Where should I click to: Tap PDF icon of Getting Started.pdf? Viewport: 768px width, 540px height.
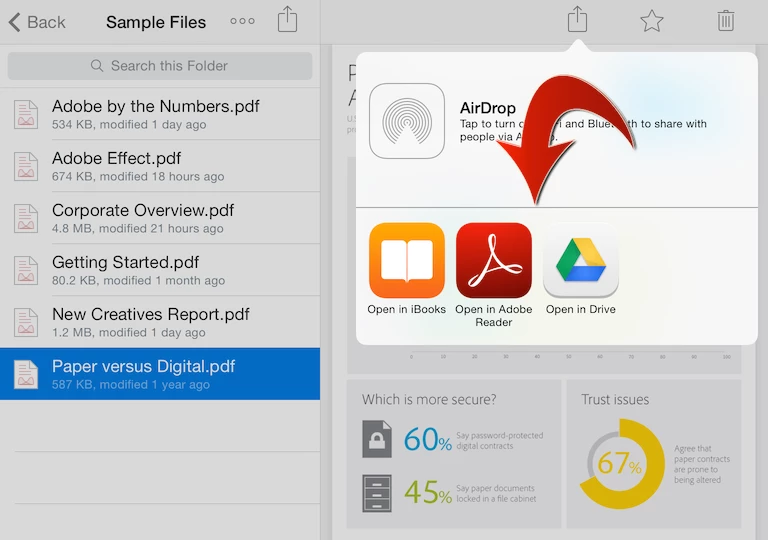tap(26, 270)
